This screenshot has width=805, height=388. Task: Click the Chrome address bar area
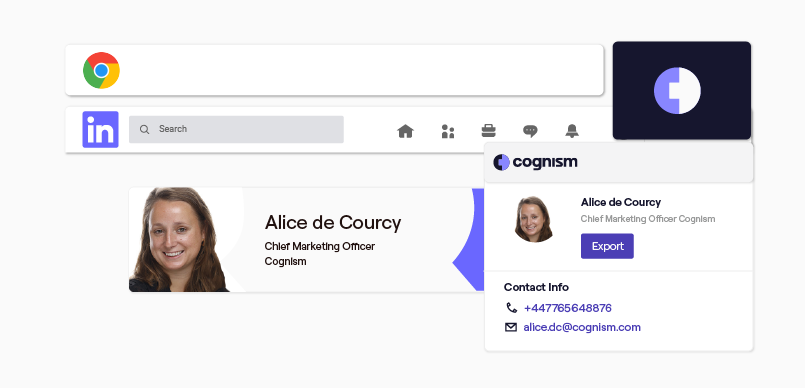334,70
